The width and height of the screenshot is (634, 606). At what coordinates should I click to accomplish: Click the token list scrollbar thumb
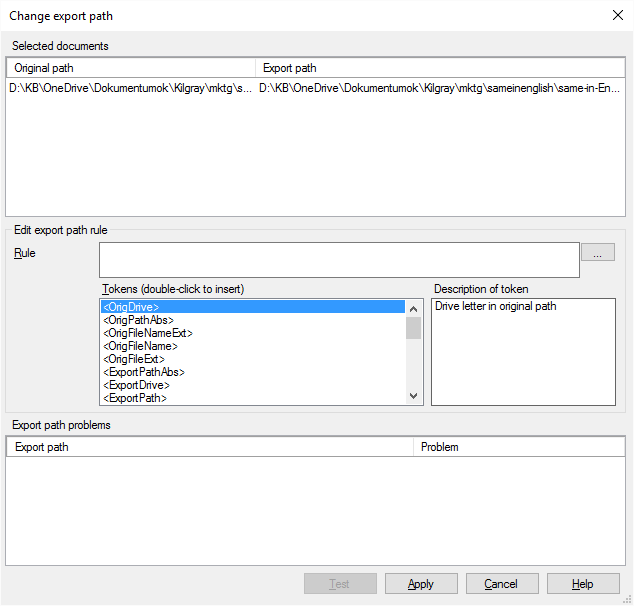pos(414,328)
